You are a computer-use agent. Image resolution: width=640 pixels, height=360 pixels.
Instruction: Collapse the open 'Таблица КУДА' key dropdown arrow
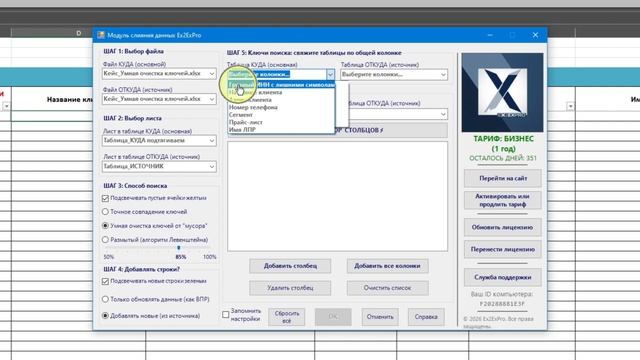330,74
